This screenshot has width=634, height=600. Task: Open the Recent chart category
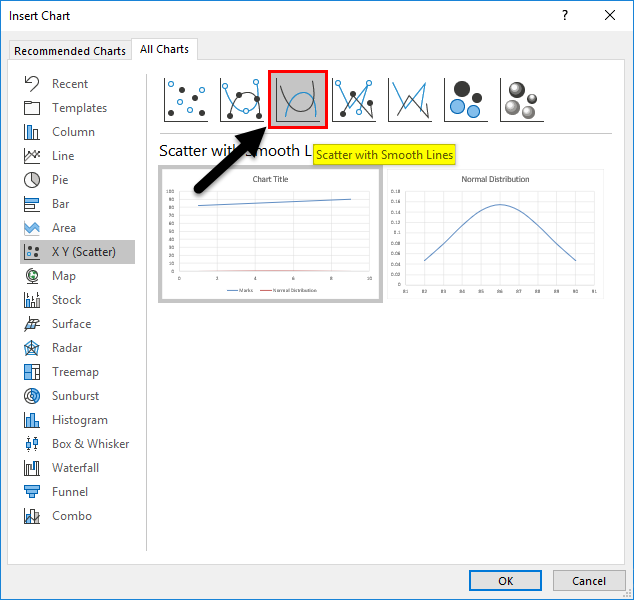77,84
